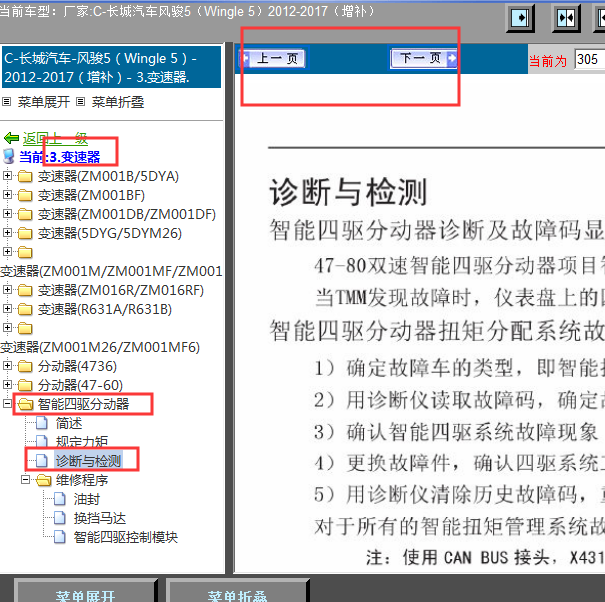Expand 变速器(ZM001BF) node
This screenshot has width=605, height=602.
[x=7, y=194]
